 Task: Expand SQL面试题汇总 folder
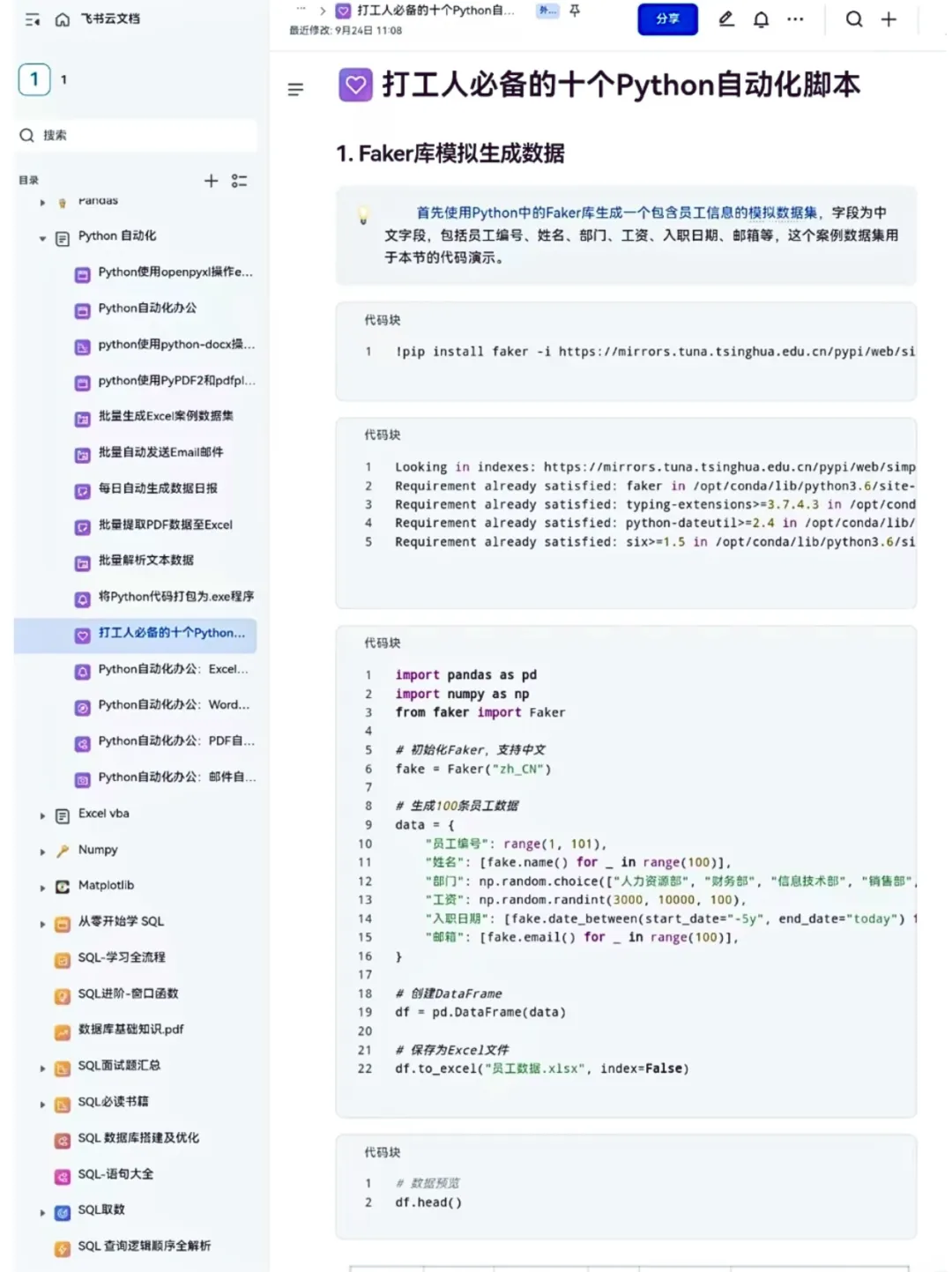pos(42,1068)
